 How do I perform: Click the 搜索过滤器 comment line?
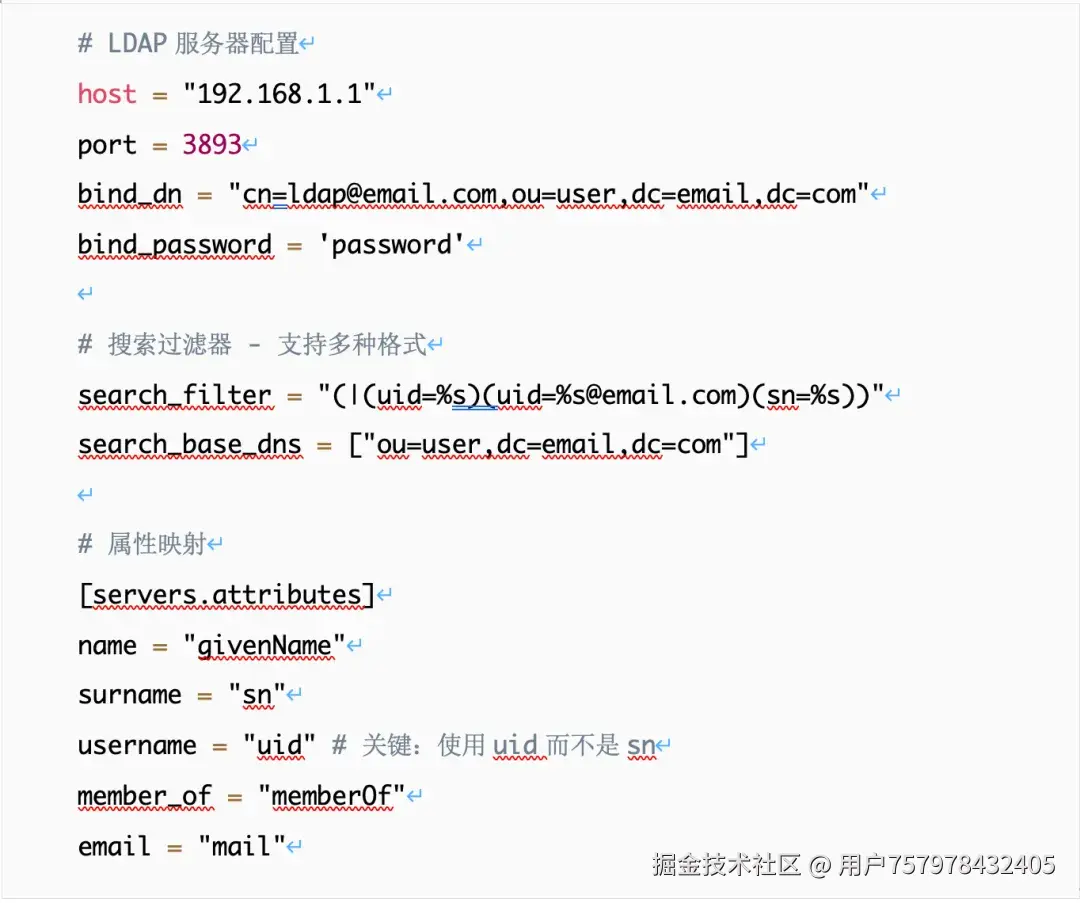pyautogui.click(x=252, y=344)
